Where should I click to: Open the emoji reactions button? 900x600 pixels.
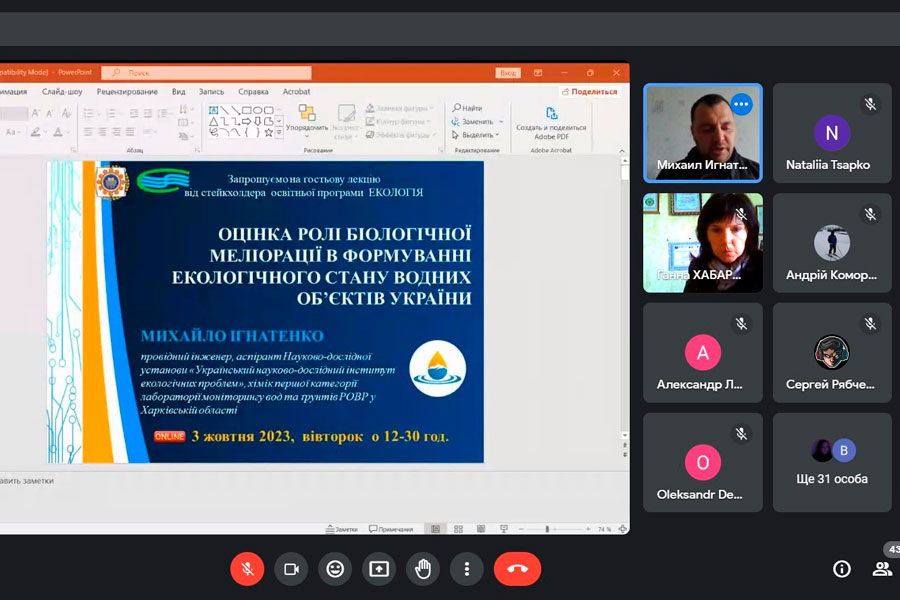coord(335,569)
